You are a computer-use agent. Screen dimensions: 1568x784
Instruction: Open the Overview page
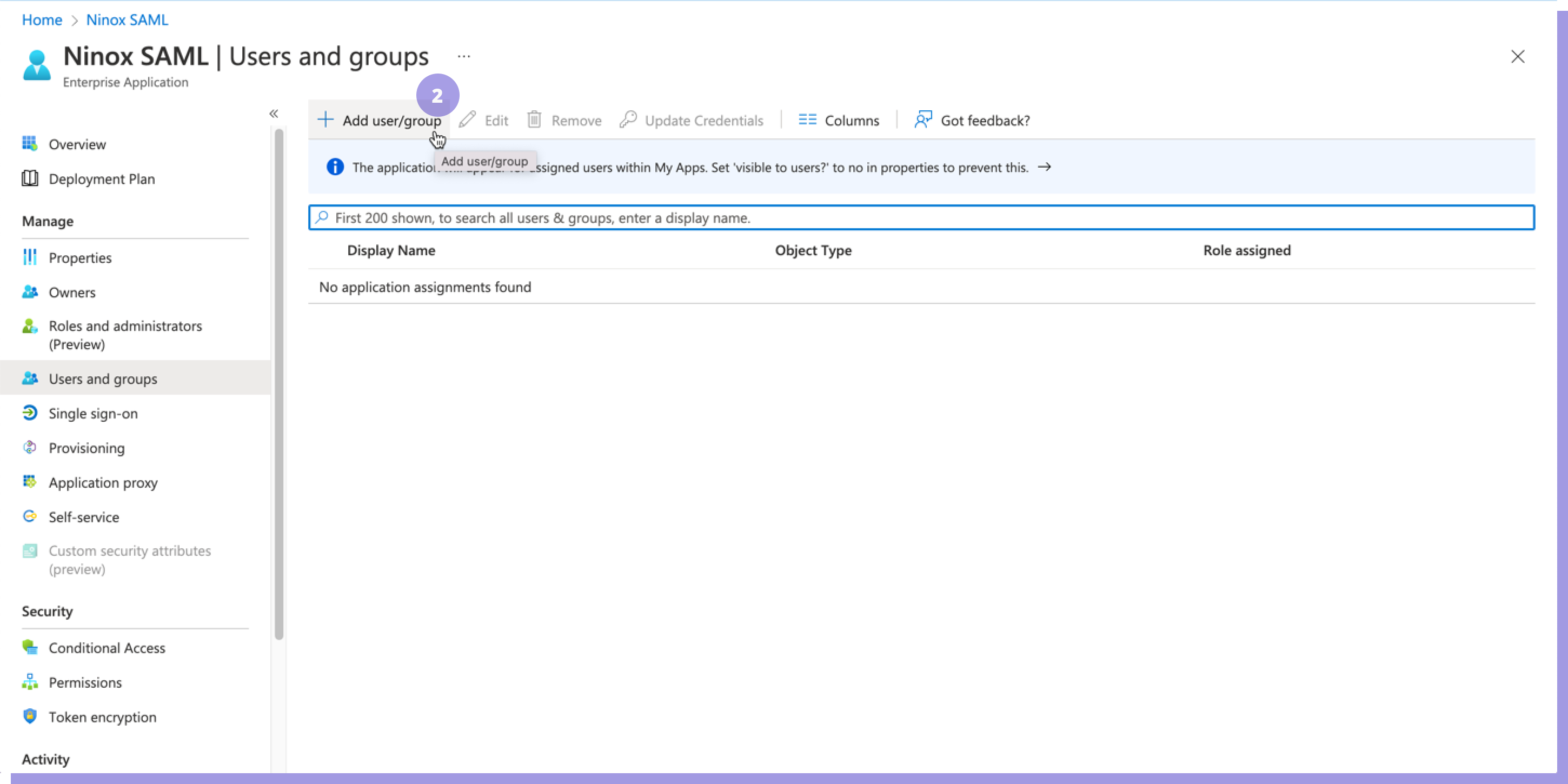77,144
